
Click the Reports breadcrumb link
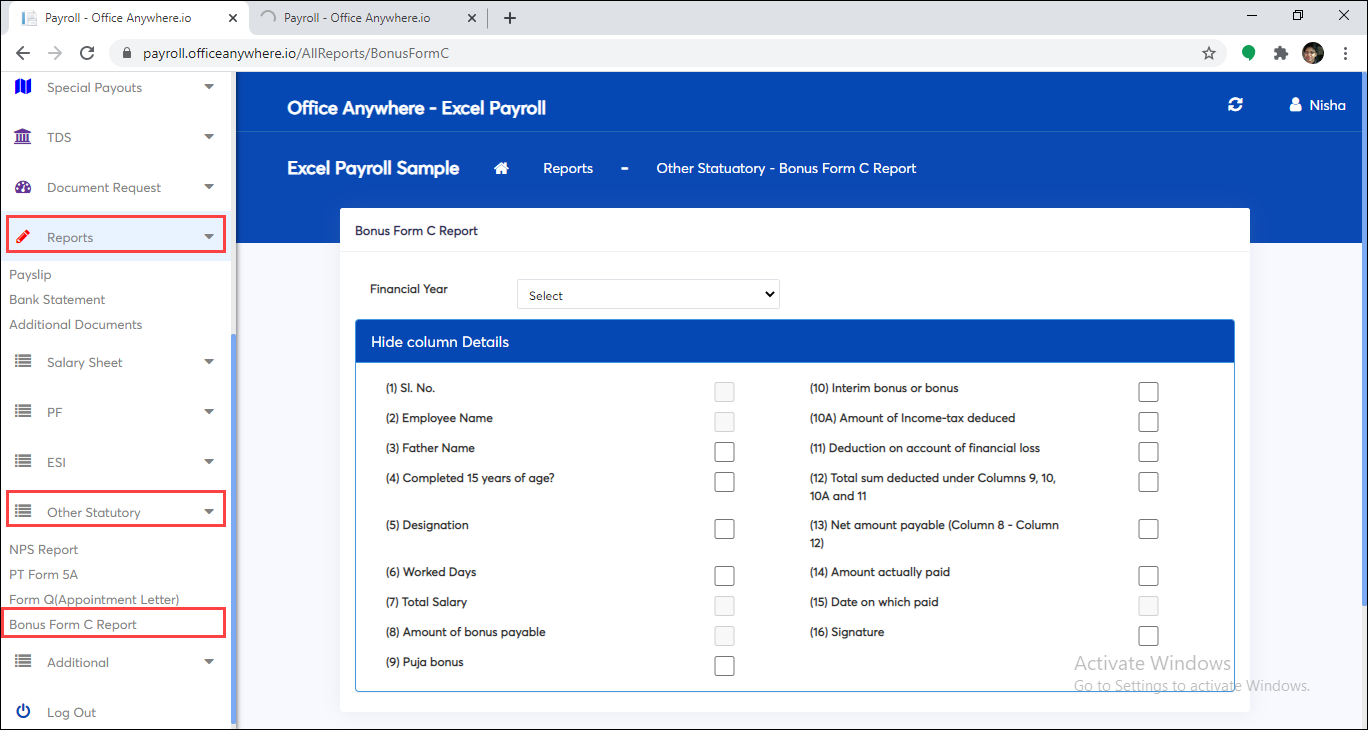click(568, 168)
